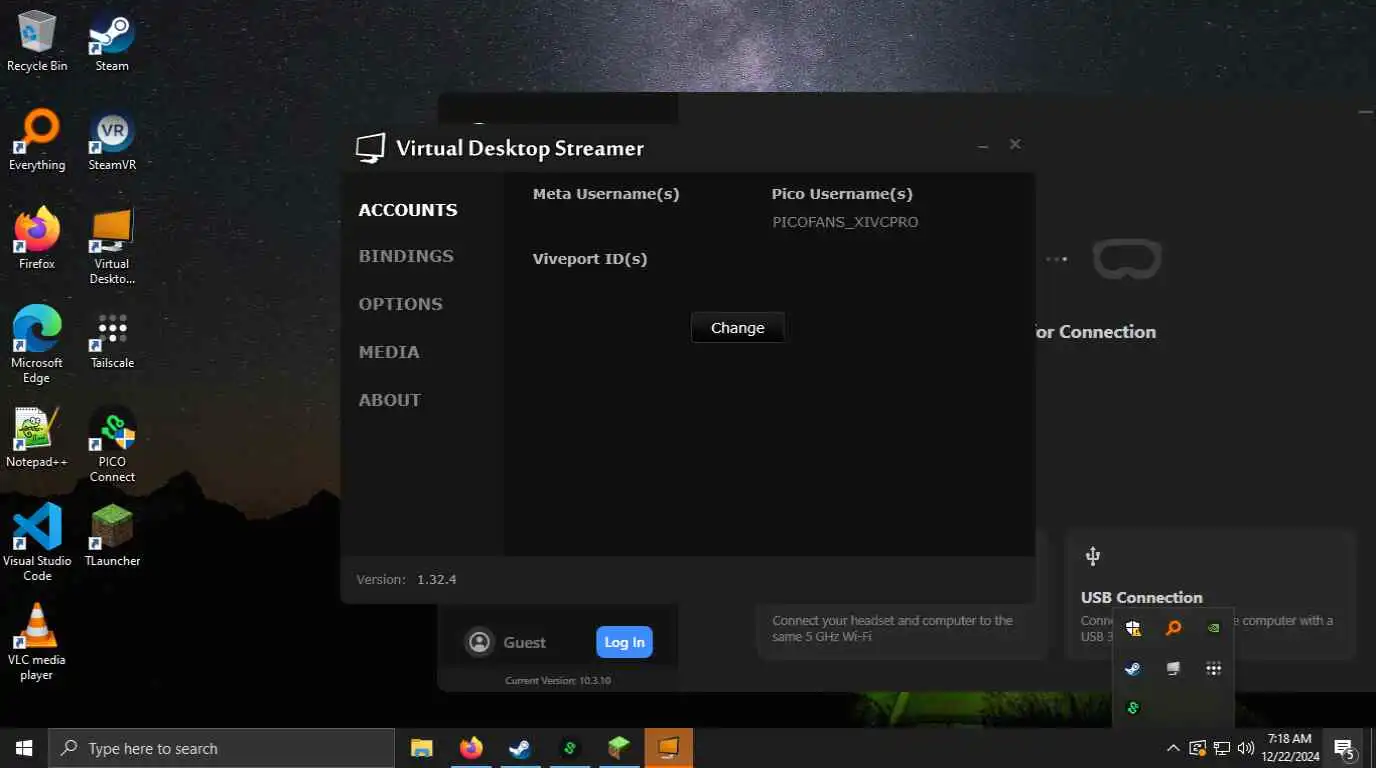Image resolution: width=1376 pixels, height=768 pixels.
Task: Click the Guest avatar in PICO Connect
Action: (480, 642)
